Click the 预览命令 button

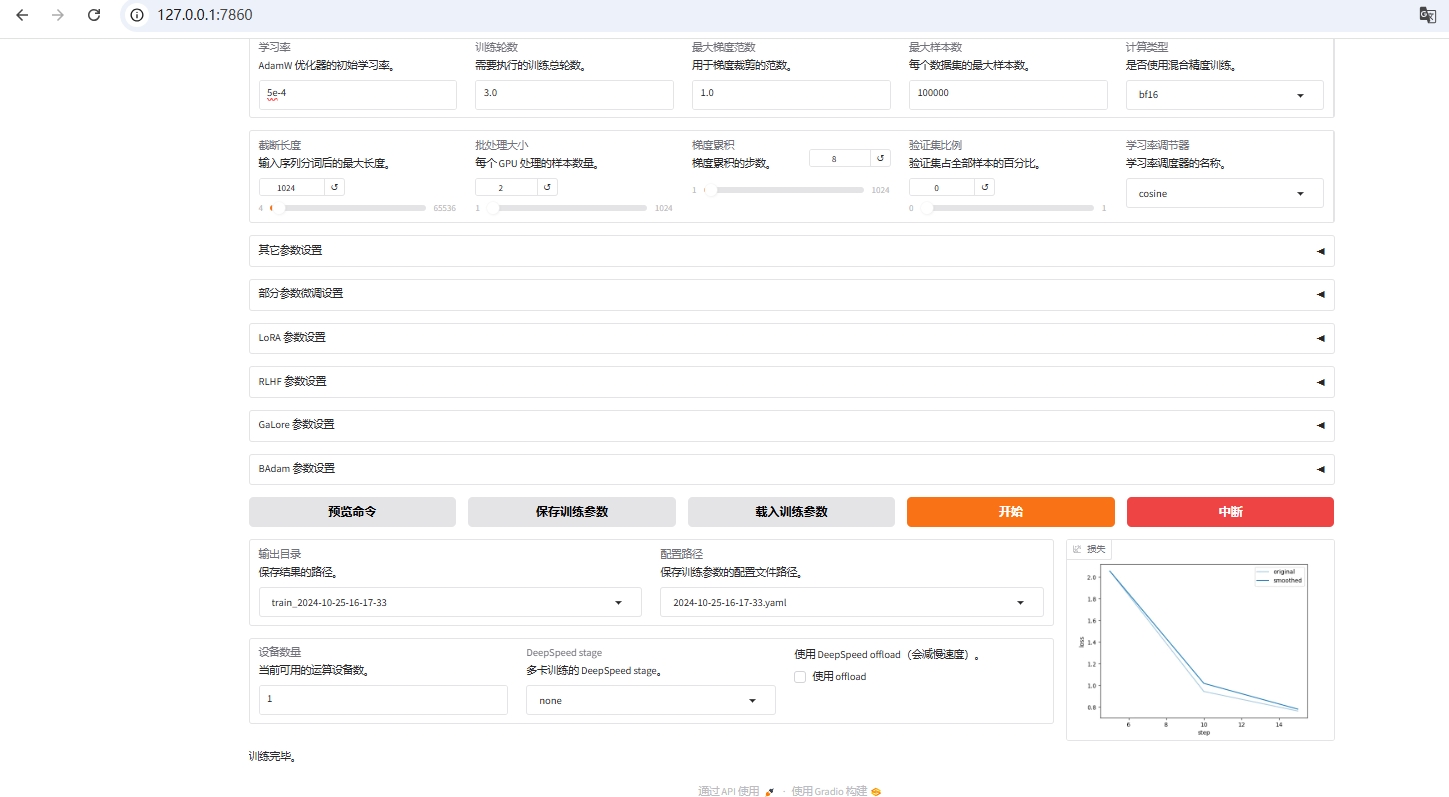[352, 512]
